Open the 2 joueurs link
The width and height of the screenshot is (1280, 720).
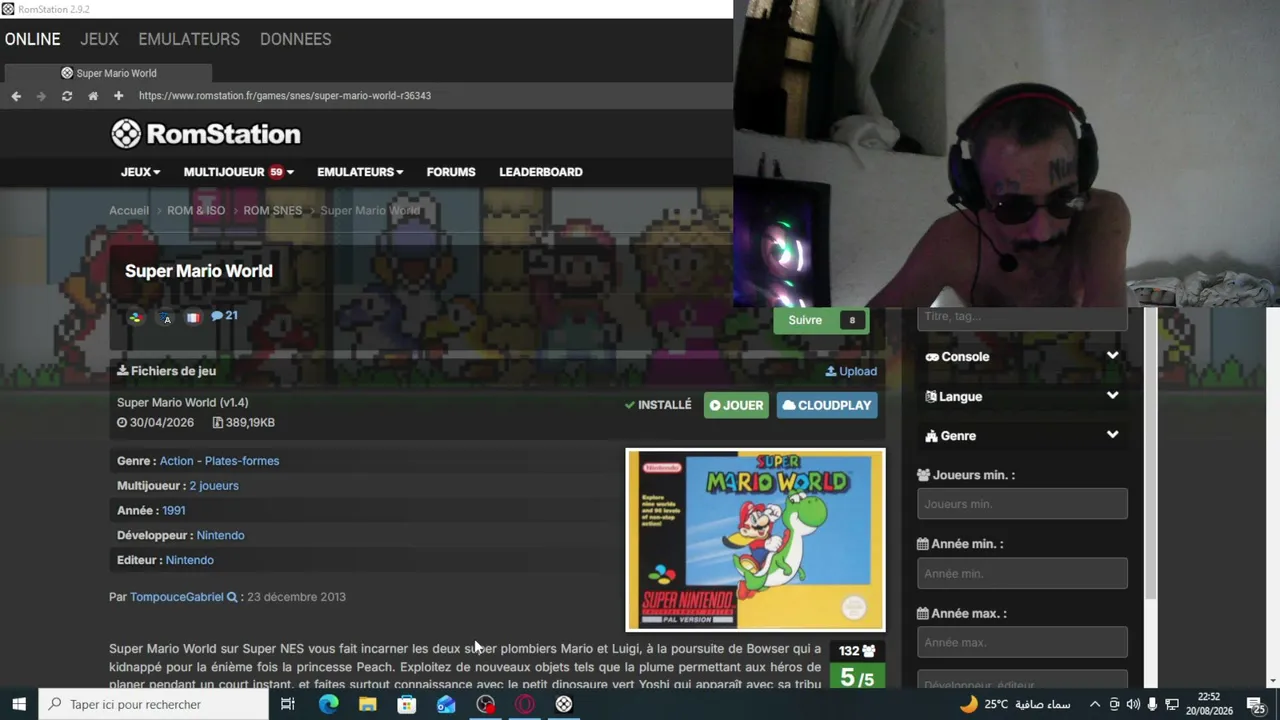pyautogui.click(x=214, y=486)
